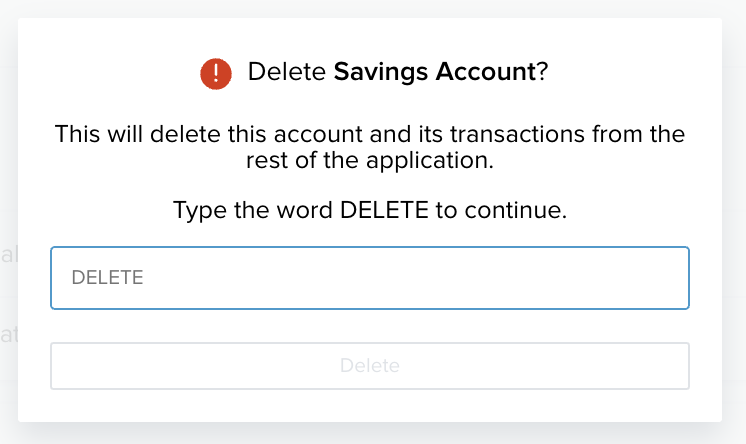Click blank dialog area beneath the Delete button

click(369, 404)
